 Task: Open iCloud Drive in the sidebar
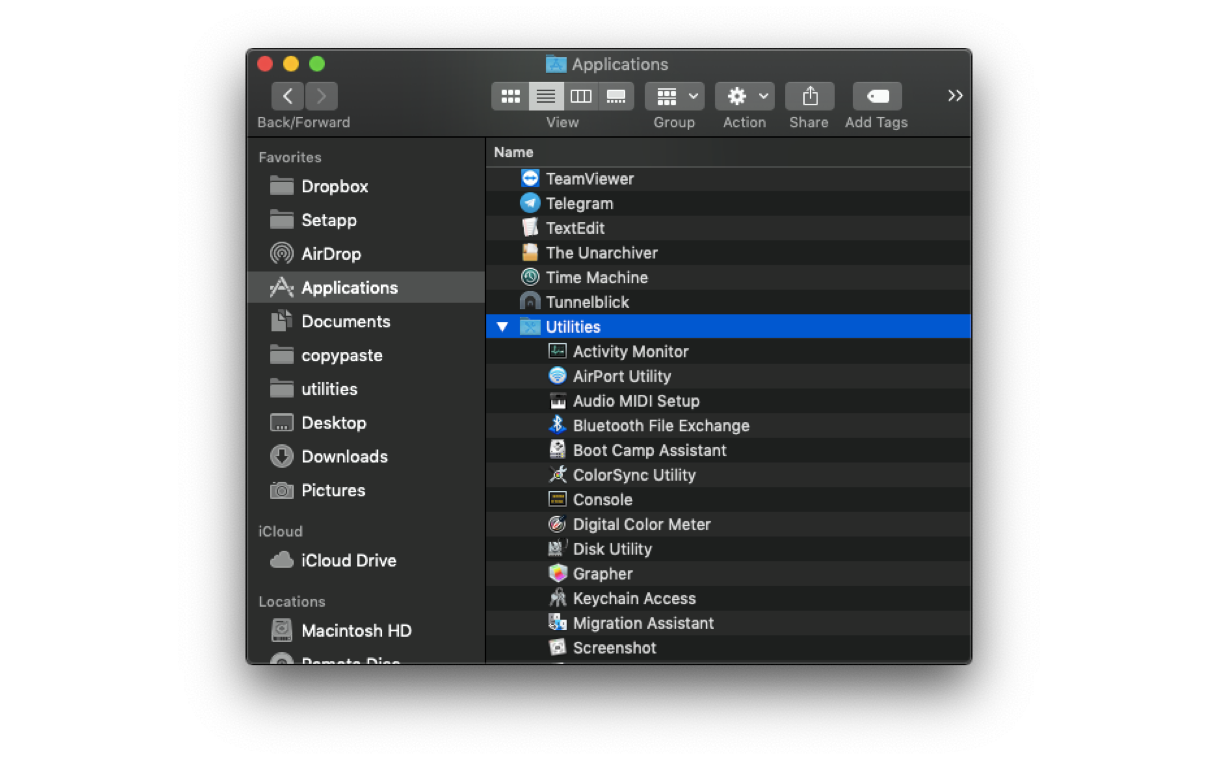366,560
